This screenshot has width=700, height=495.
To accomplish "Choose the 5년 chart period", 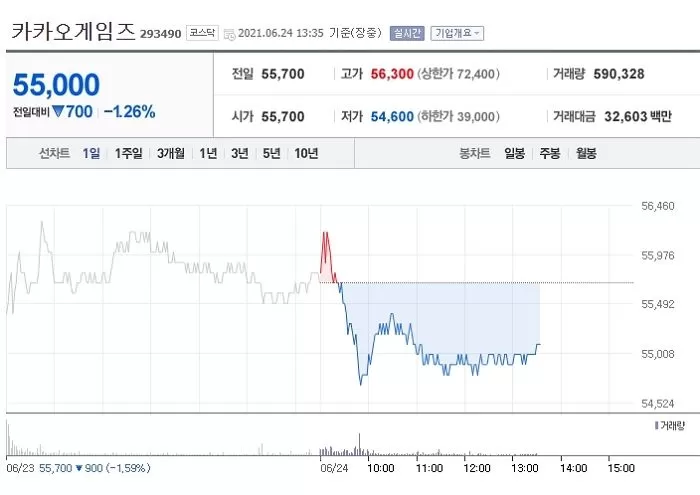I will 271,153.
